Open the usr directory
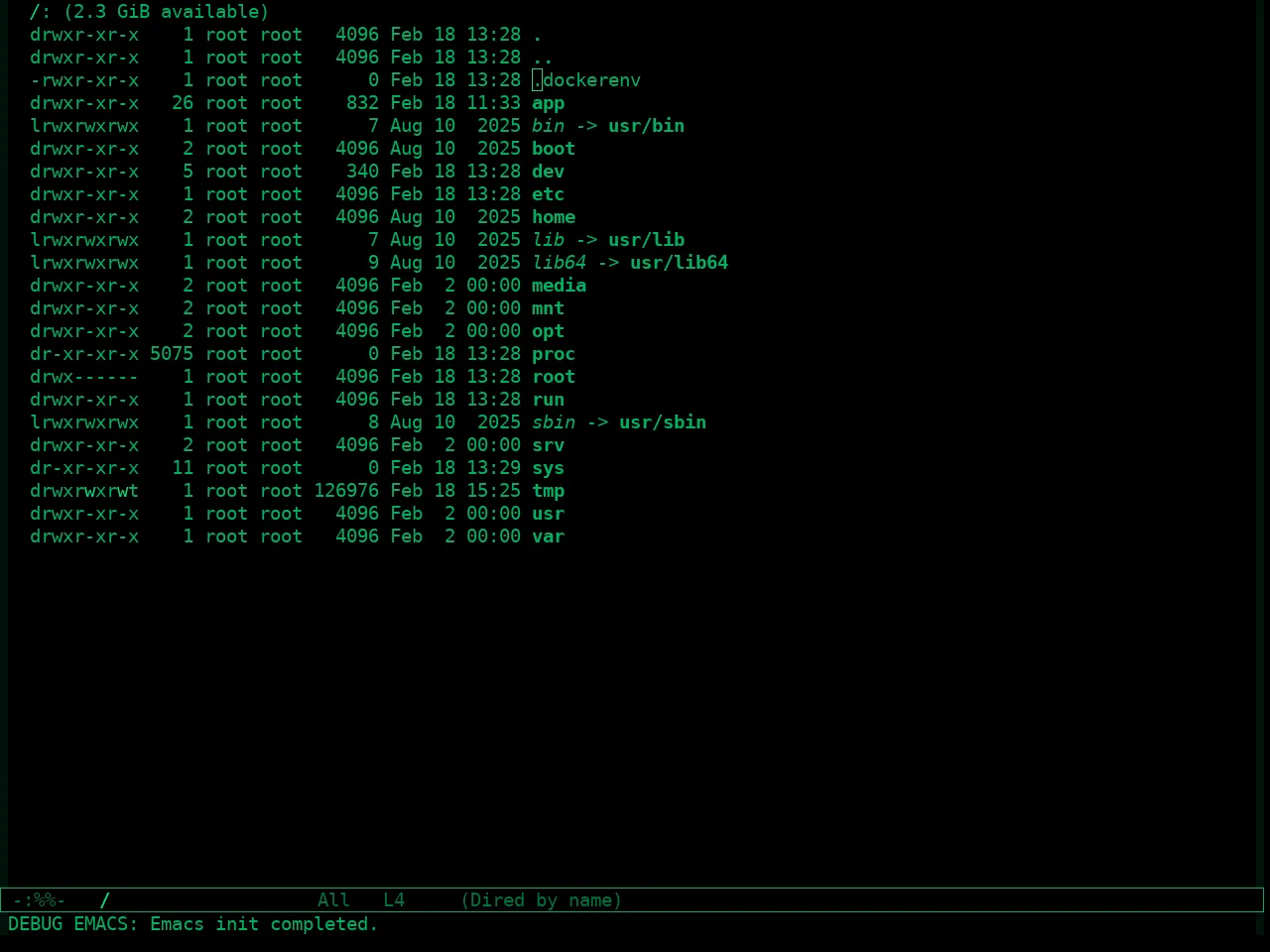 point(548,514)
